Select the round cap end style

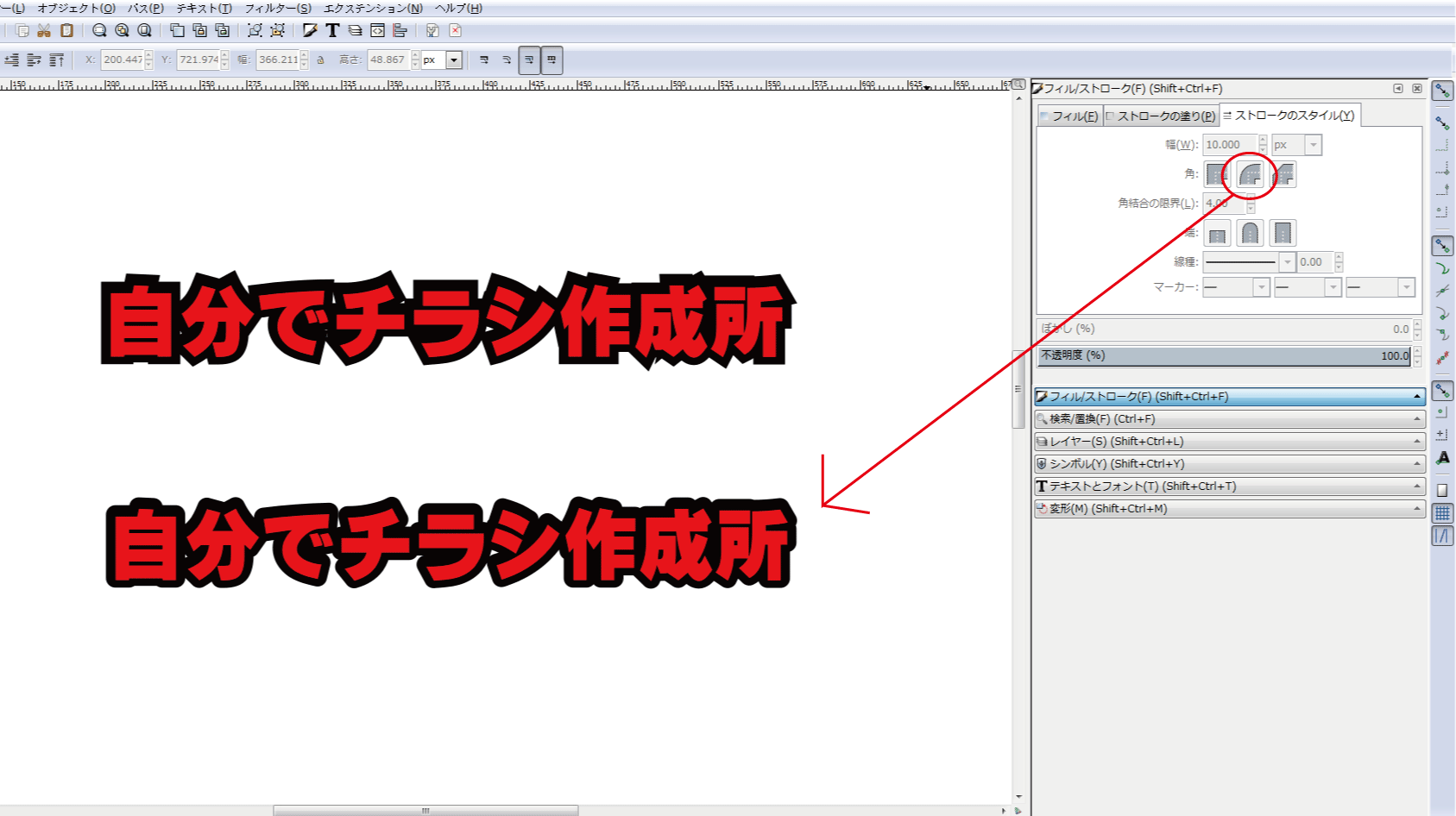[1250, 233]
